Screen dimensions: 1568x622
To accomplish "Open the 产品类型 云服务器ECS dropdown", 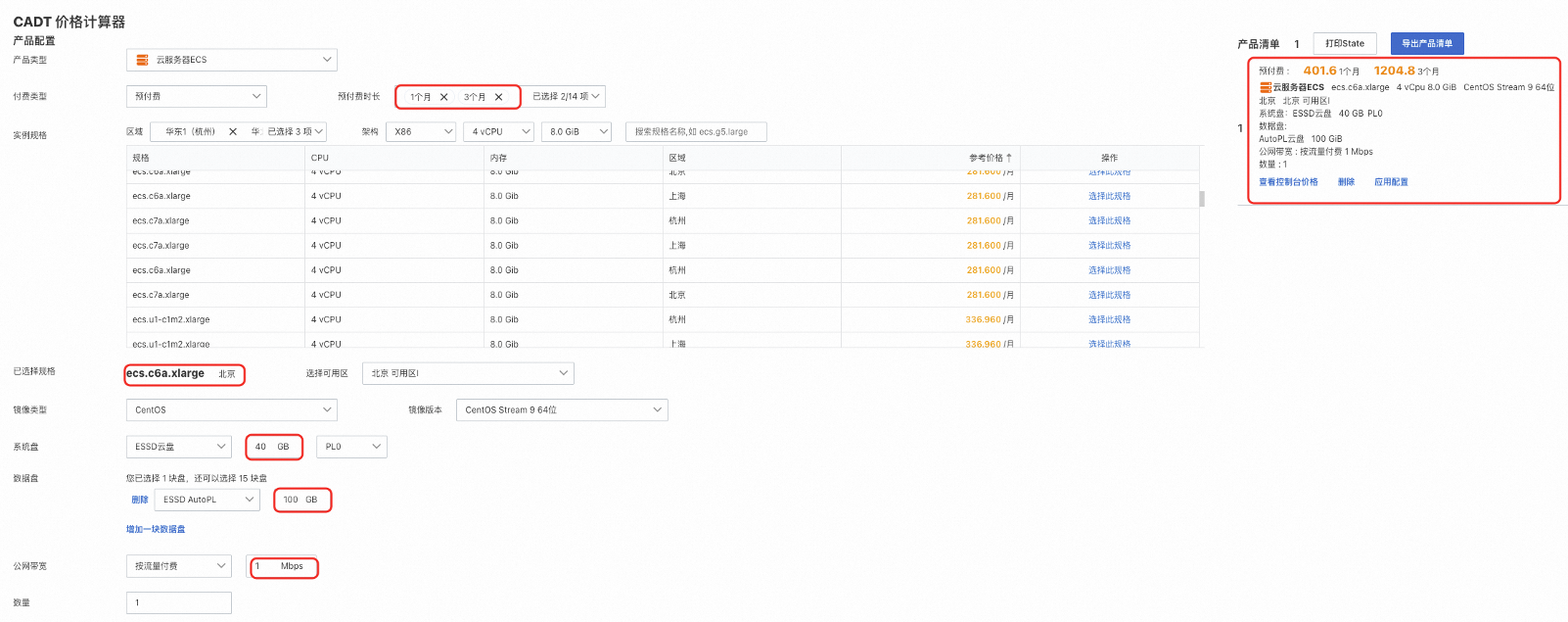I will pos(232,60).
